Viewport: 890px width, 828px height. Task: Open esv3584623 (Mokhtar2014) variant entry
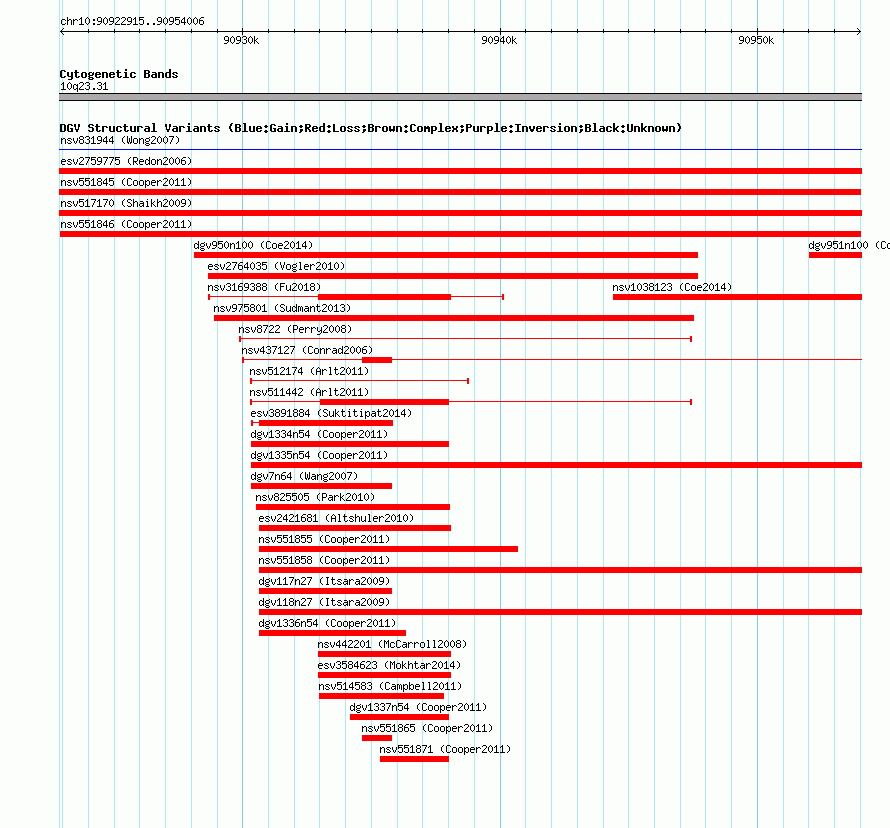tap(389, 665)
